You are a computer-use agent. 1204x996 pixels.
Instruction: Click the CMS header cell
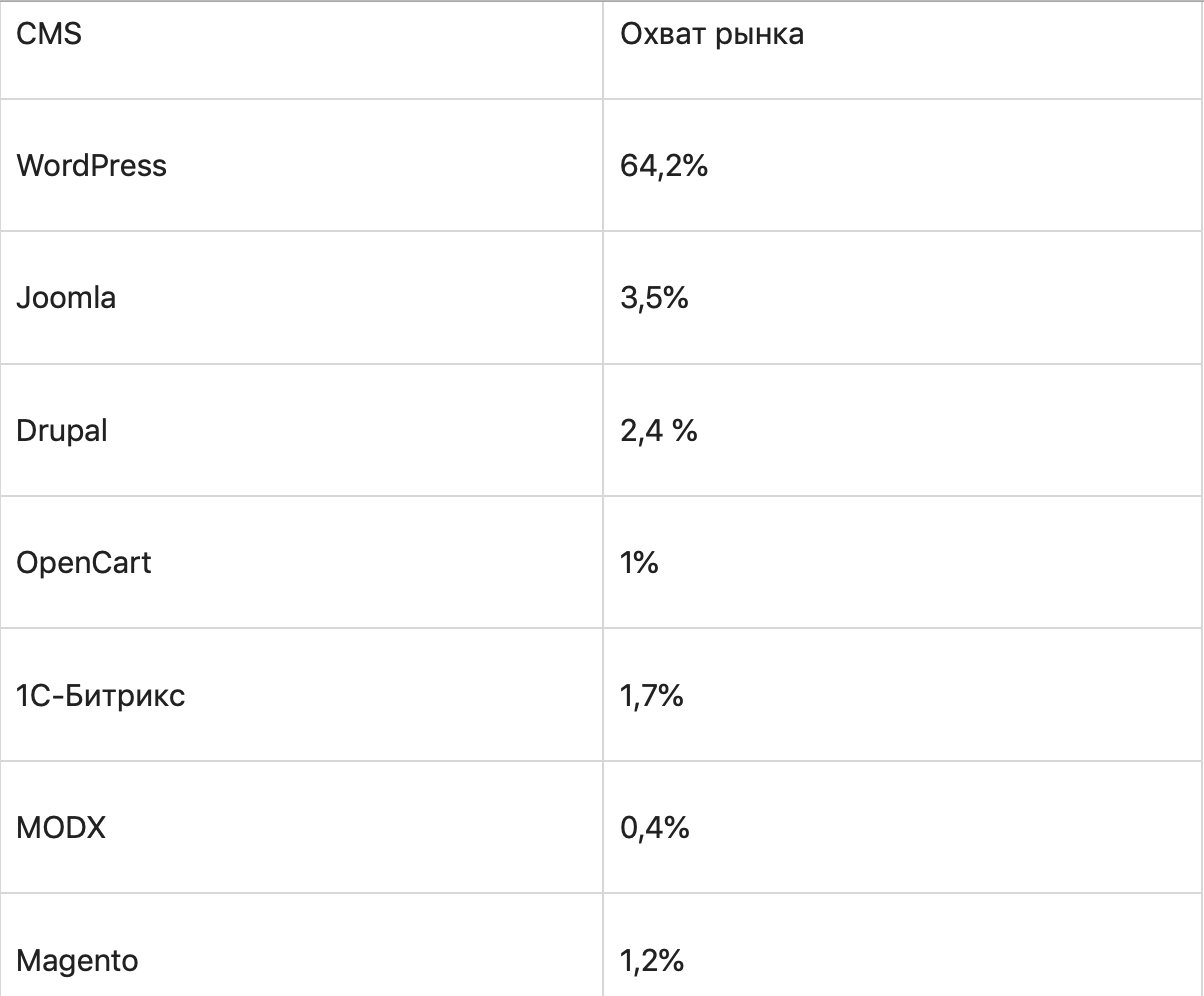(49, 34)
